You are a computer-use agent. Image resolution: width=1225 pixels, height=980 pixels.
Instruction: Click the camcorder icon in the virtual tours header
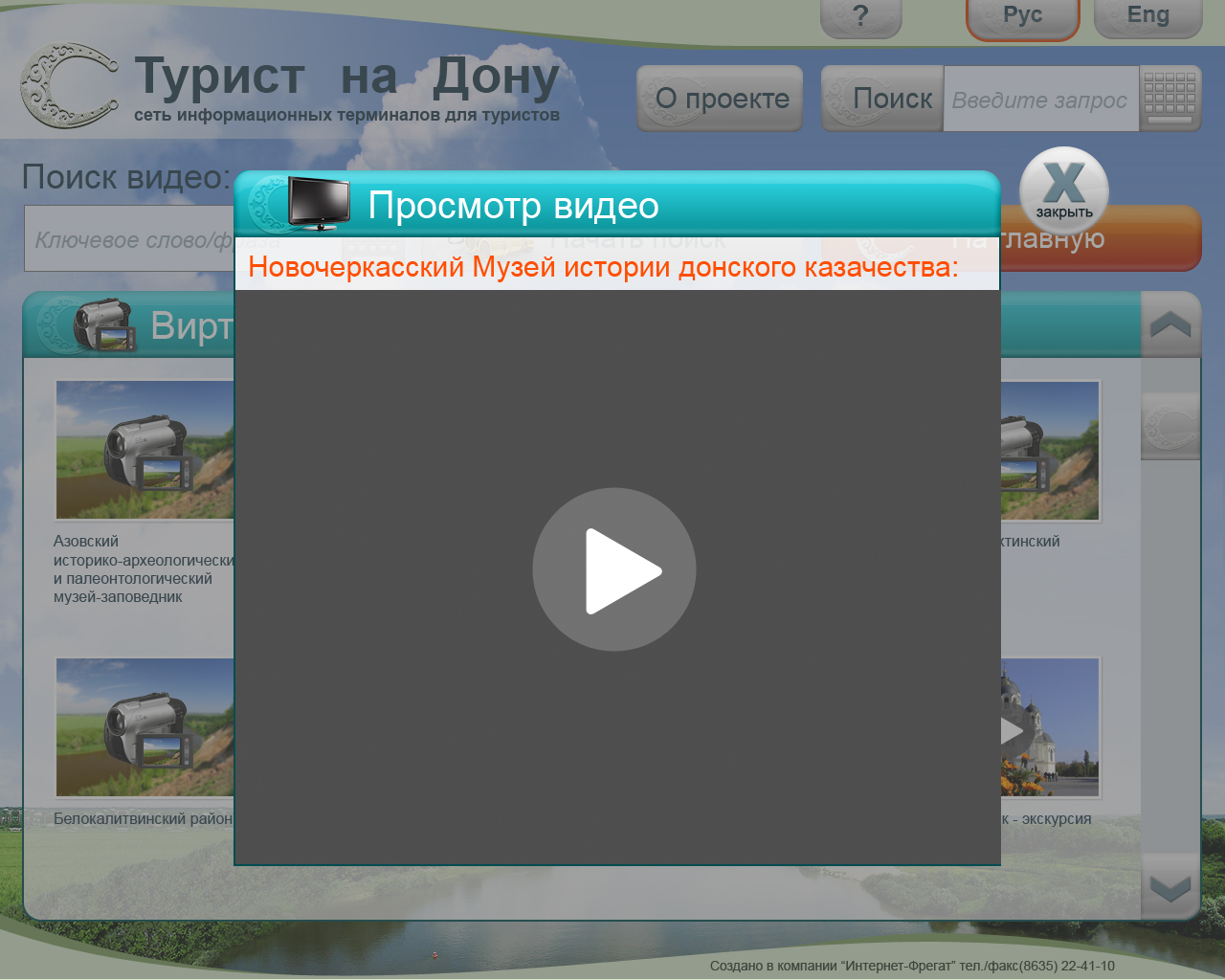pos(104,324)
